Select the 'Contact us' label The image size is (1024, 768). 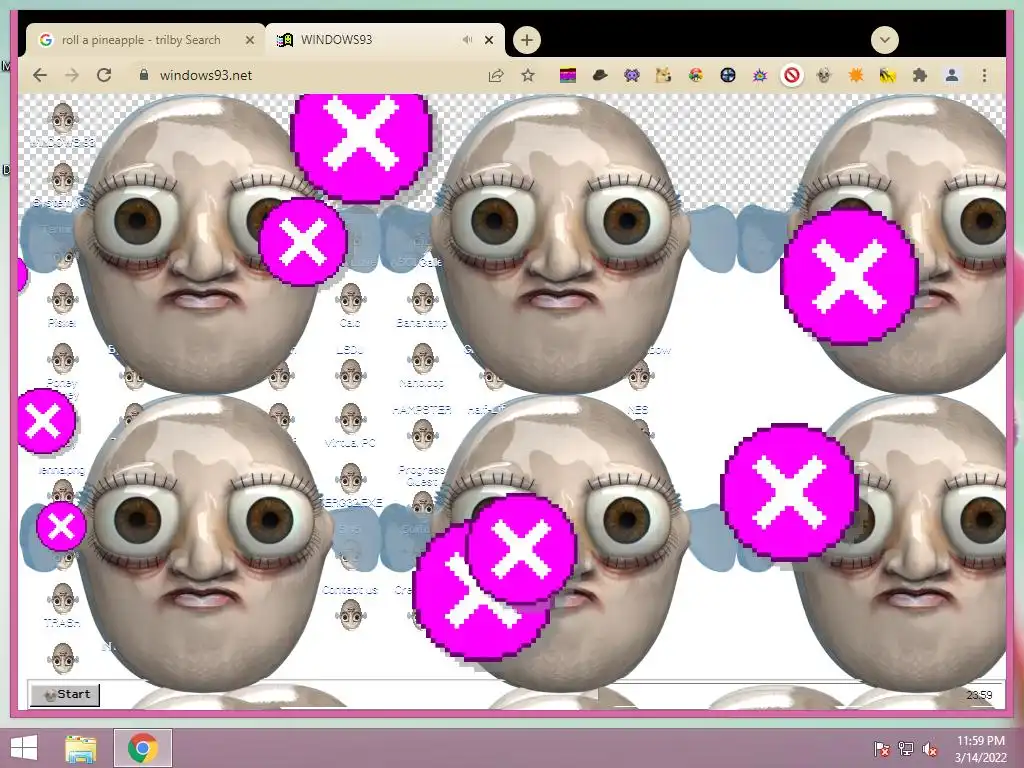(x=350, y=590)
